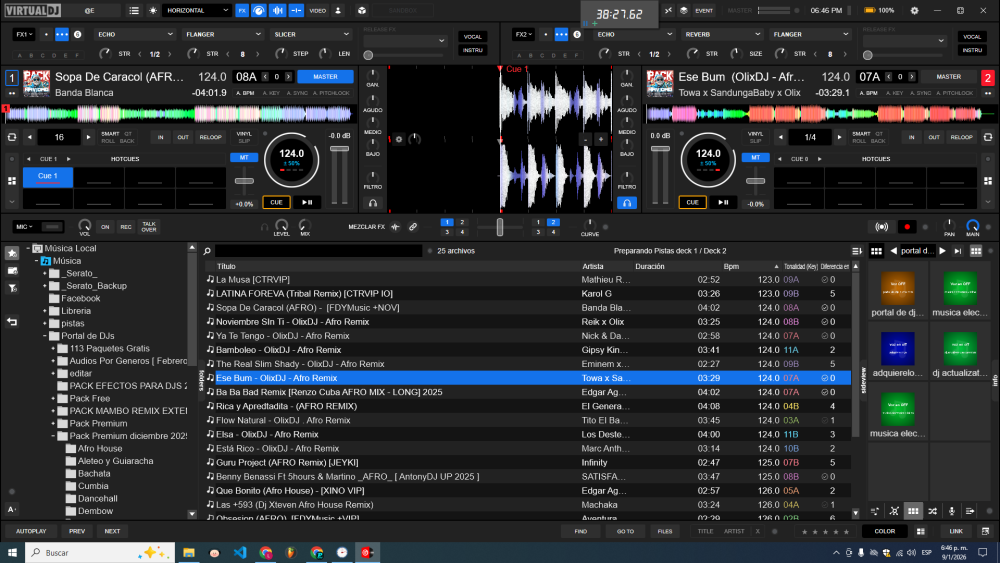Image resolution: width=1000 pixels, height=563 pixels.
Task: Collapse the Portal de DJs folder
Action: [45, 336]
